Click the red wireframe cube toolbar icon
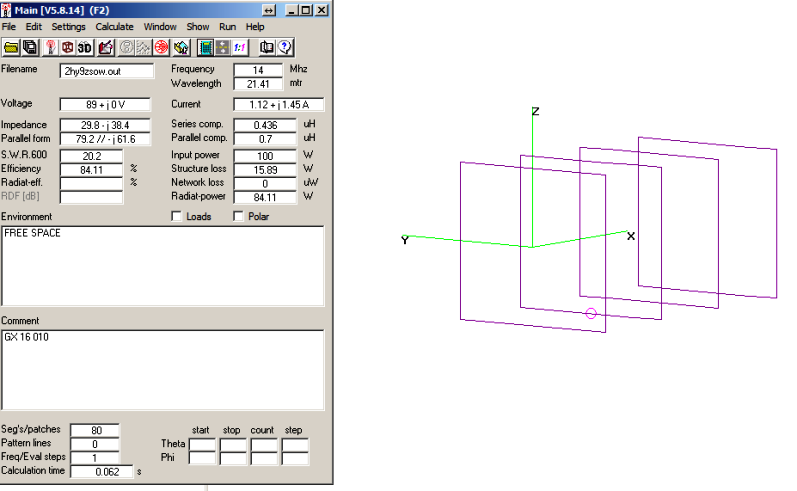The width and height of the screenshot is (797, 491). click(x=67, y=48)
